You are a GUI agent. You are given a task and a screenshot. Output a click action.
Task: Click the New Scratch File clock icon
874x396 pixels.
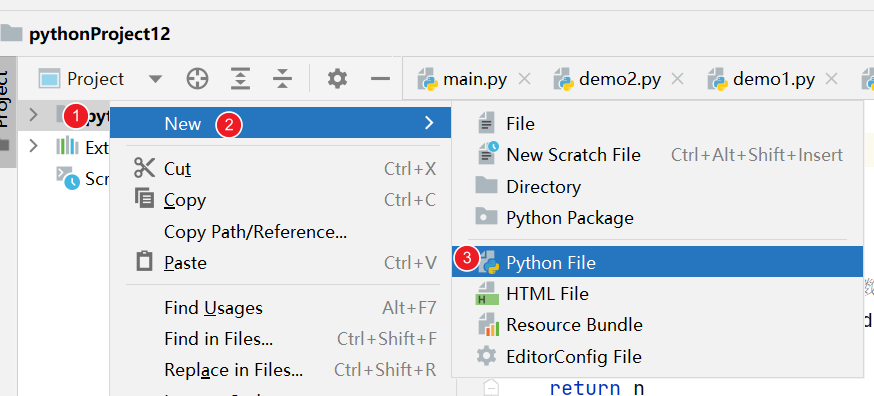point(489,153)
